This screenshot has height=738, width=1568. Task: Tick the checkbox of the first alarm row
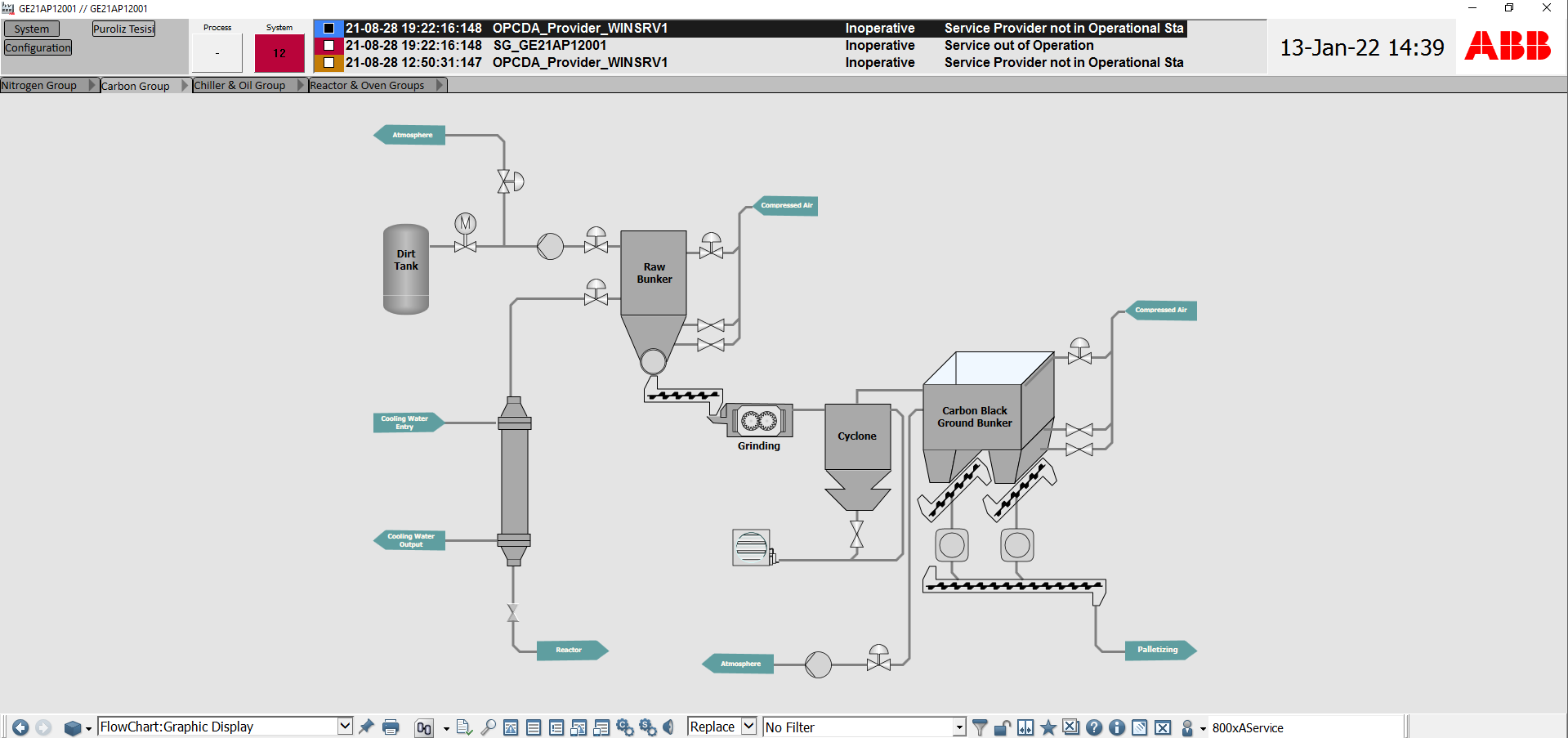[x=328, y=29]
